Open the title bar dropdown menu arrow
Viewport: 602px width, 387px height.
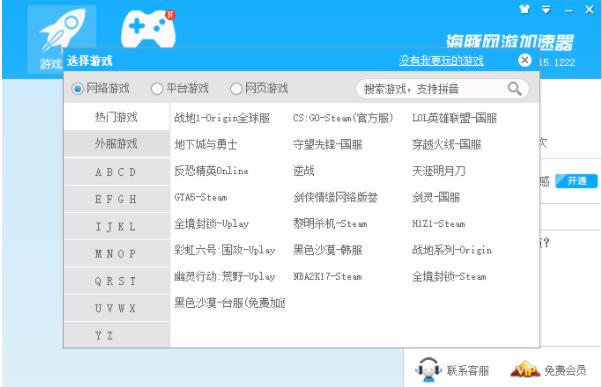[x=546, y=10]
